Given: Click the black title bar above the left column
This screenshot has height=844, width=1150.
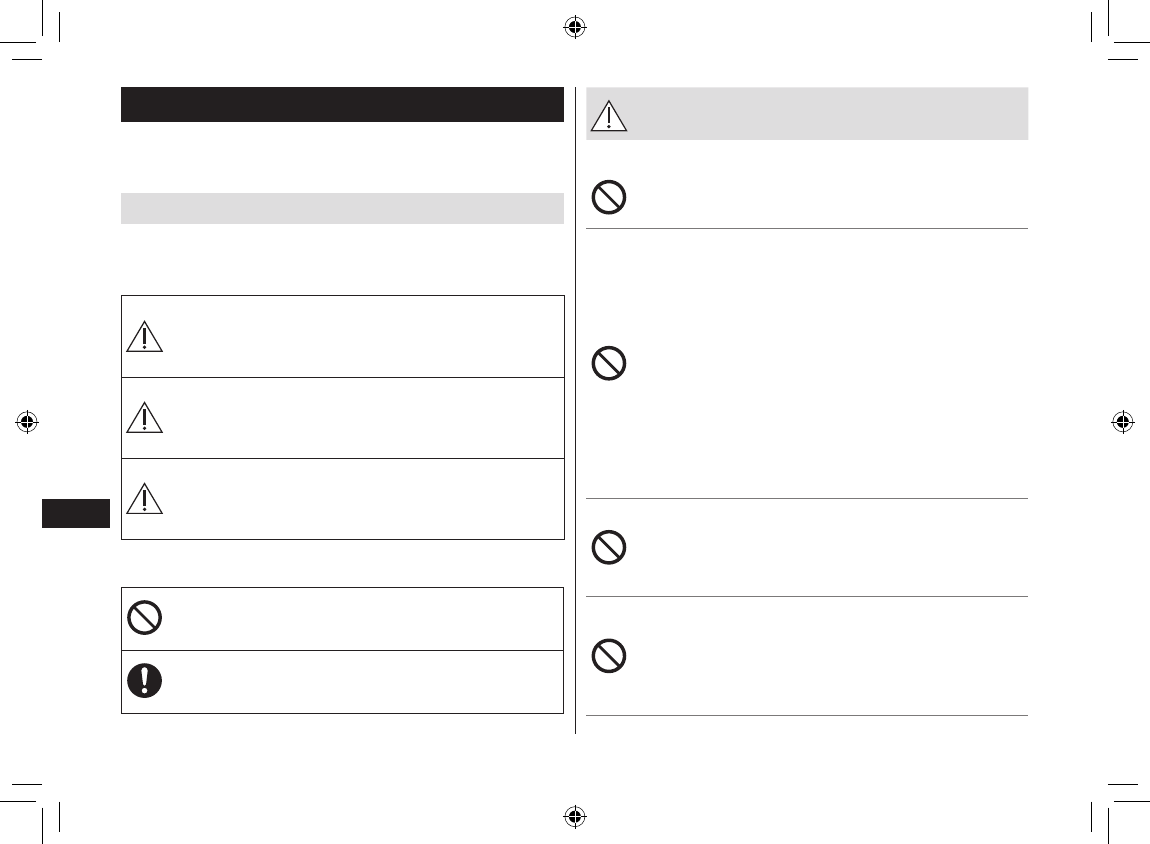Looking at the screenshot, I should point(342,105).
